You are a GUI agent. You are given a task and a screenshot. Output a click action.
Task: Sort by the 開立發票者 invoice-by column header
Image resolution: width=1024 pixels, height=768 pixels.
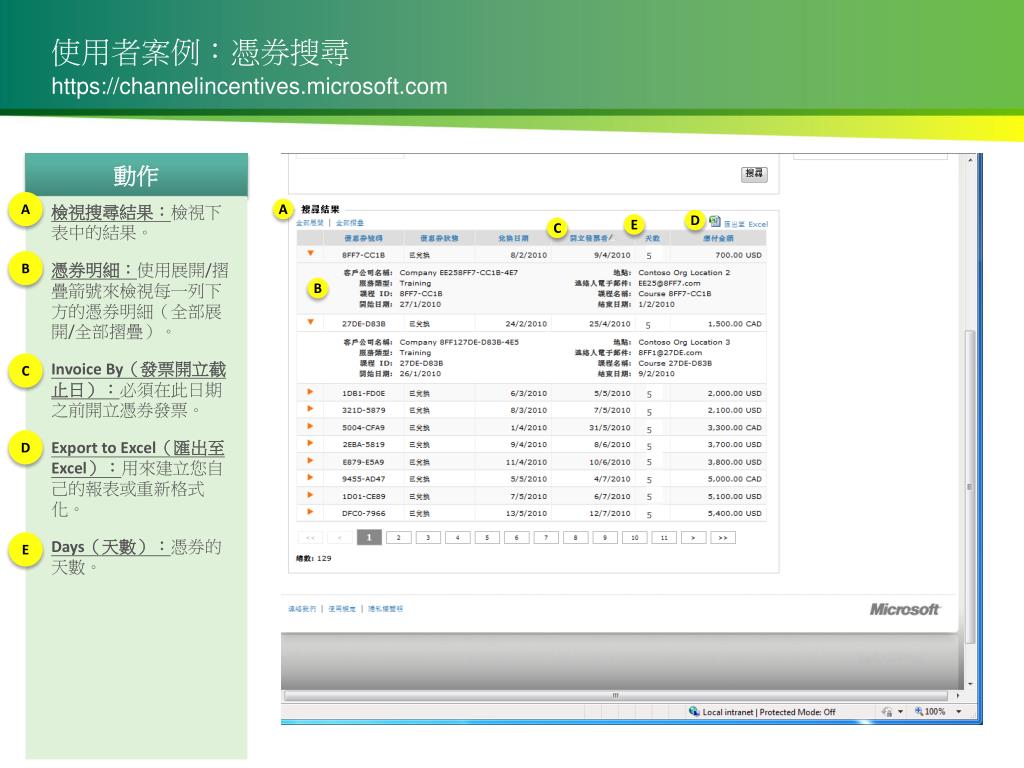pos(591,238)
